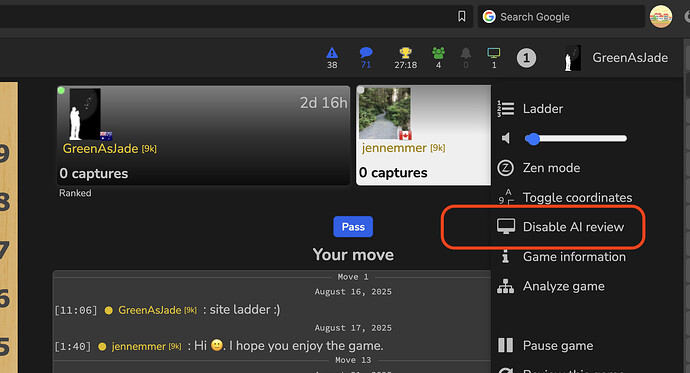This screenshot has width=690, height=373.
Task: Click the Move 1 divider label in chat
Action: pos(353,277)
